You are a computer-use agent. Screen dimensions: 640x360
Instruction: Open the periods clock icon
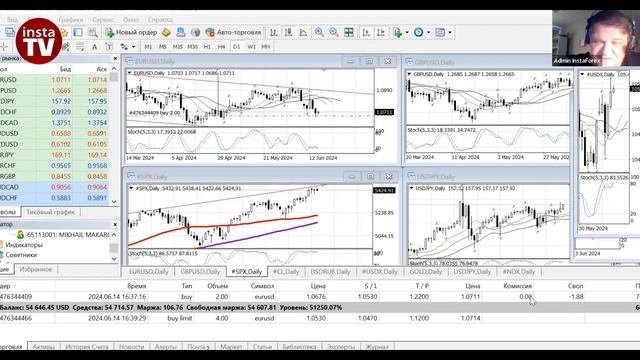pyautogui.click(x=418, y=32)
